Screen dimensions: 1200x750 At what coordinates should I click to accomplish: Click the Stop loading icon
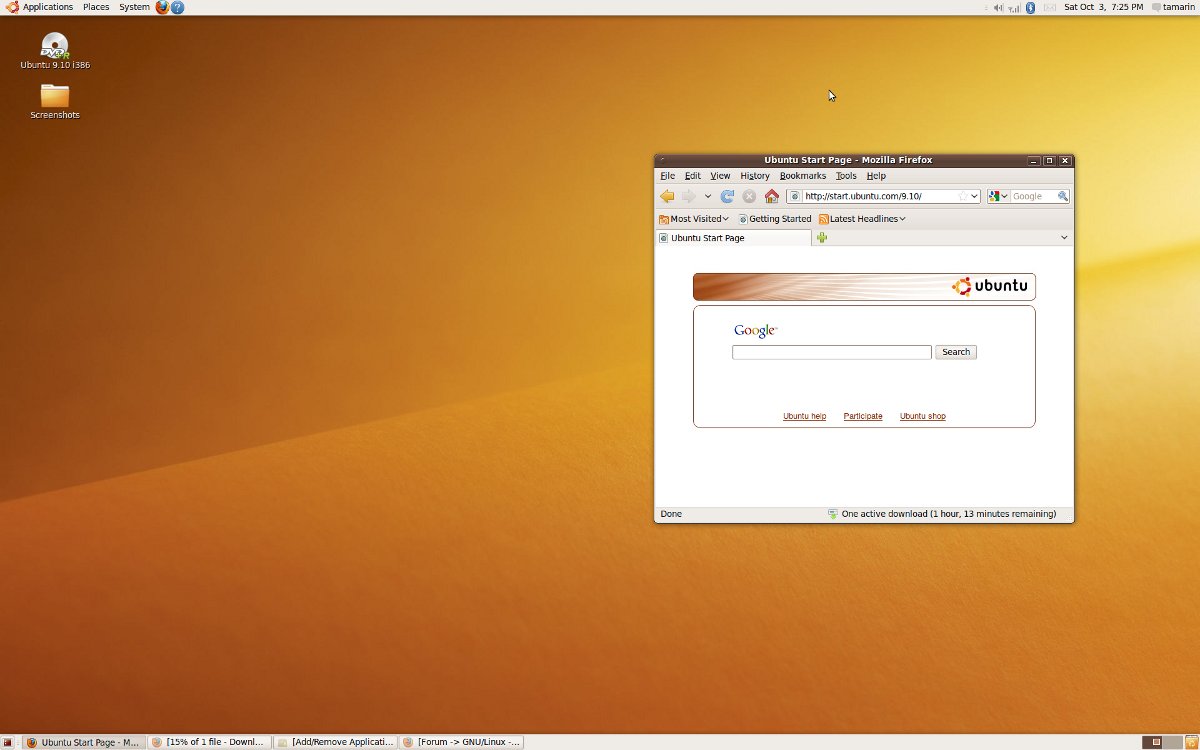pyautogui.click(x=749, y=196)
